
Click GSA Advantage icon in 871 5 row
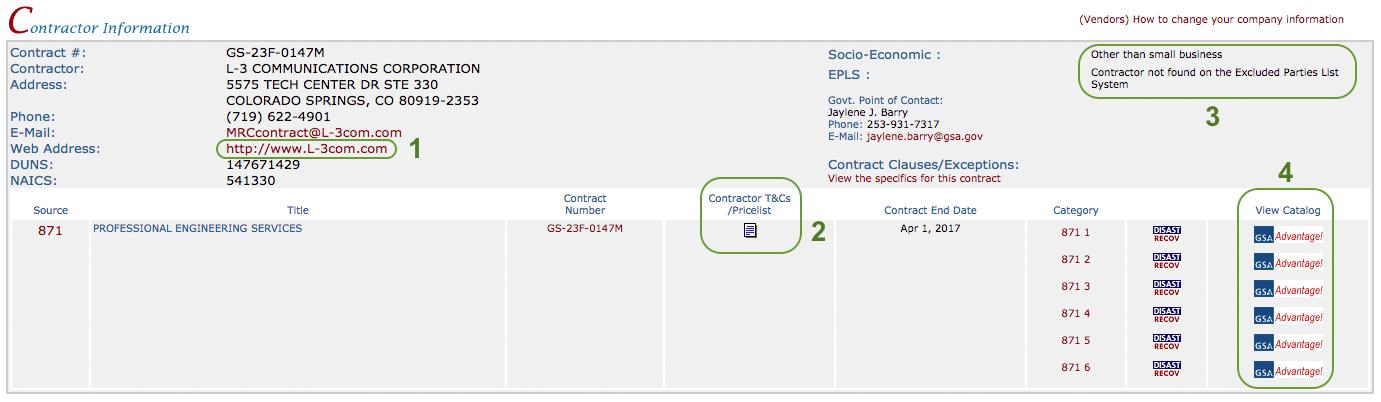(x=1288, y=344)
